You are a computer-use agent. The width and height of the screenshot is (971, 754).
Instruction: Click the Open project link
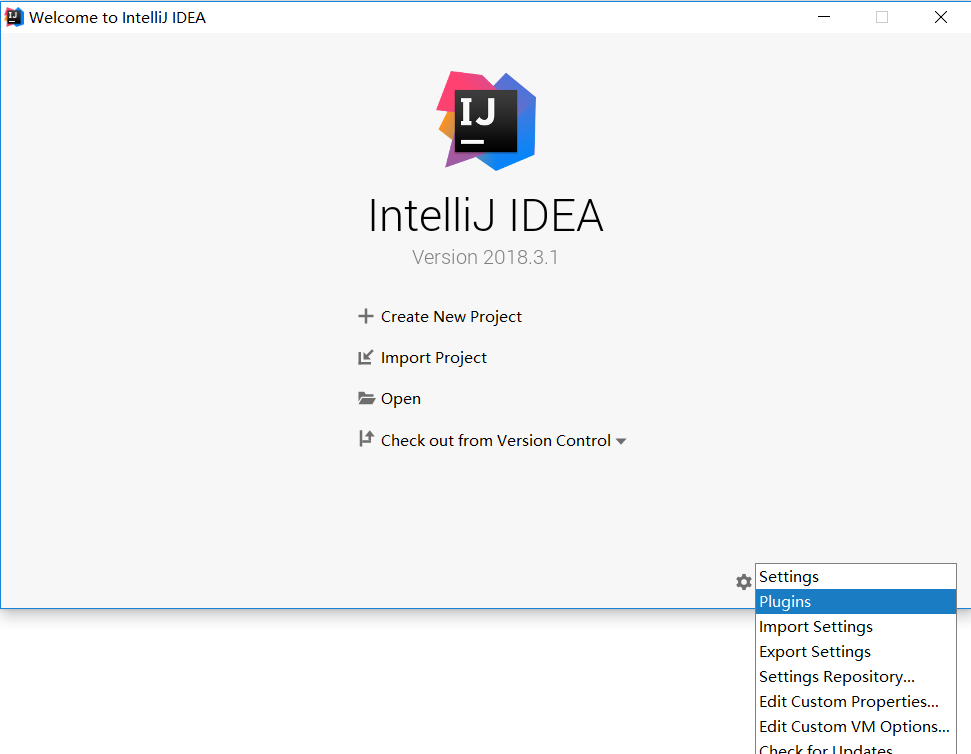tap(401, 399)
